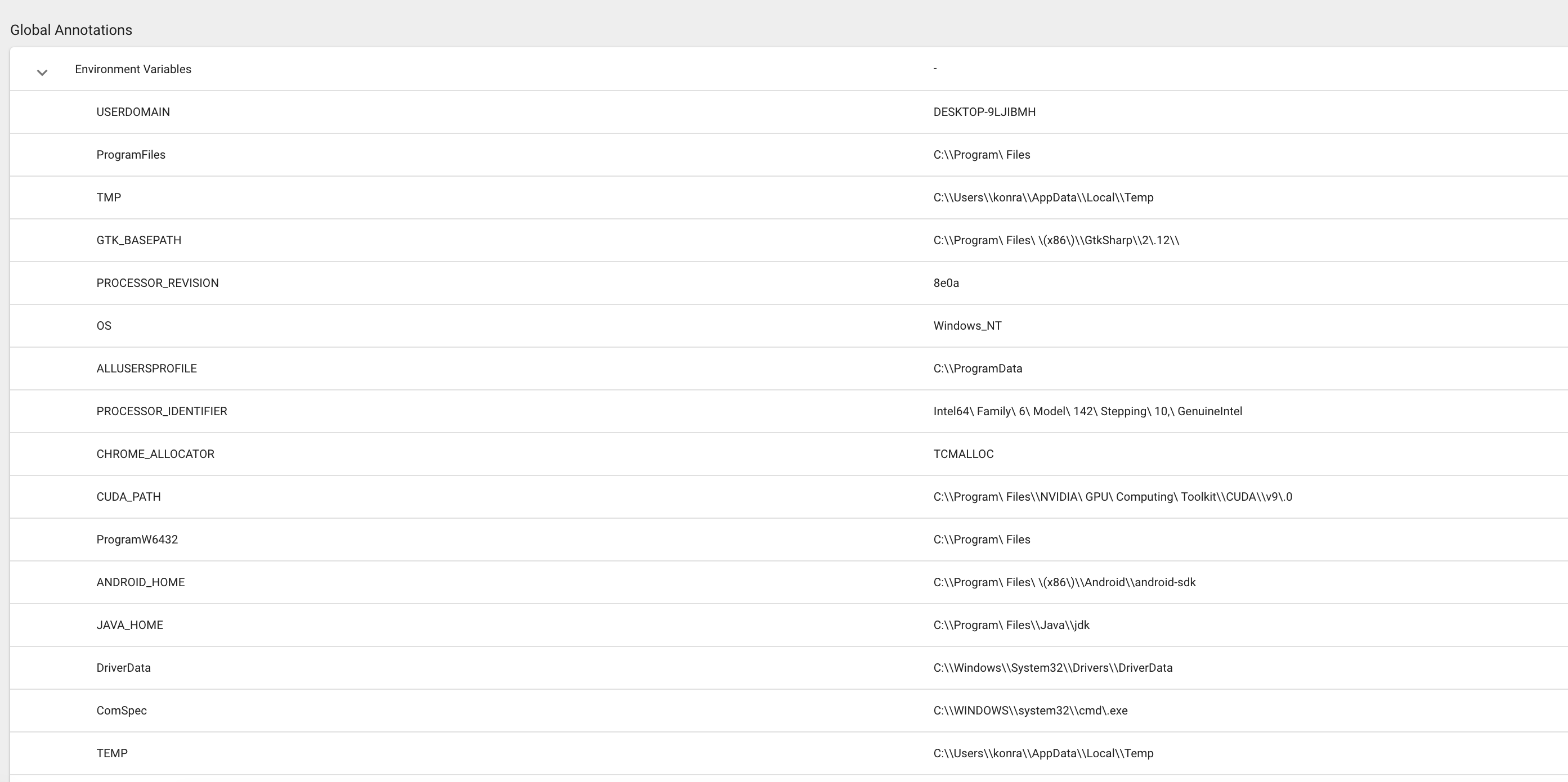This screenshot has width=1568, height=782.
Task: Click the ProgramW6432 value C:\\Program\ Files
Action: click(982, 539)
